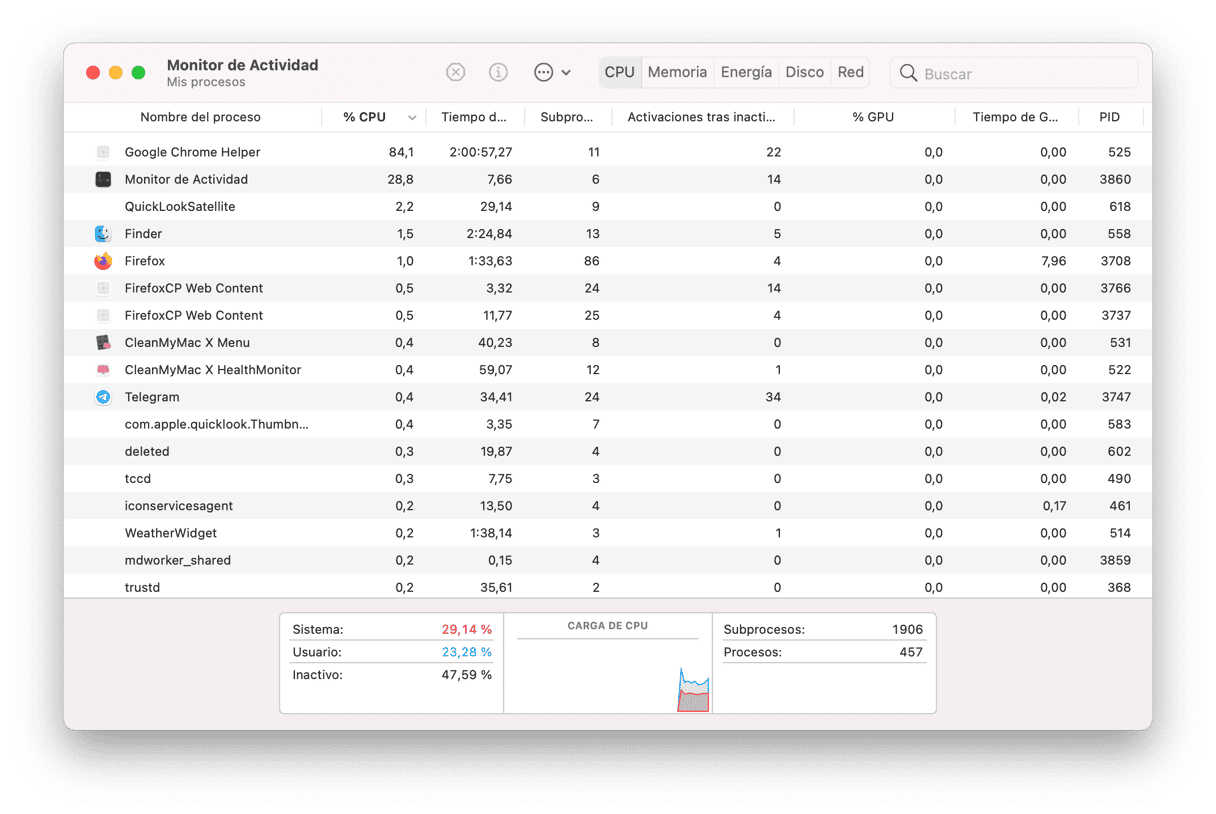Click the Monitor de Actividad process icon
The height and width of the screenshot is (814, 1216).
coord(103,179)
